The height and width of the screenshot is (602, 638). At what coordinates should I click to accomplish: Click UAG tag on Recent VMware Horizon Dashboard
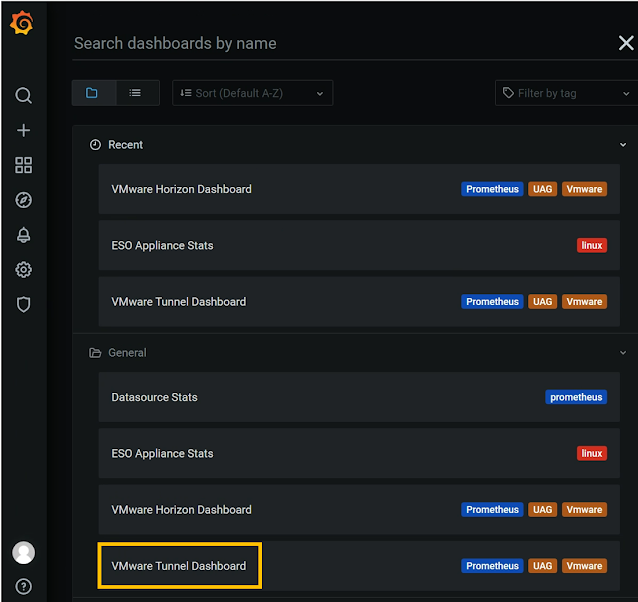542,189
